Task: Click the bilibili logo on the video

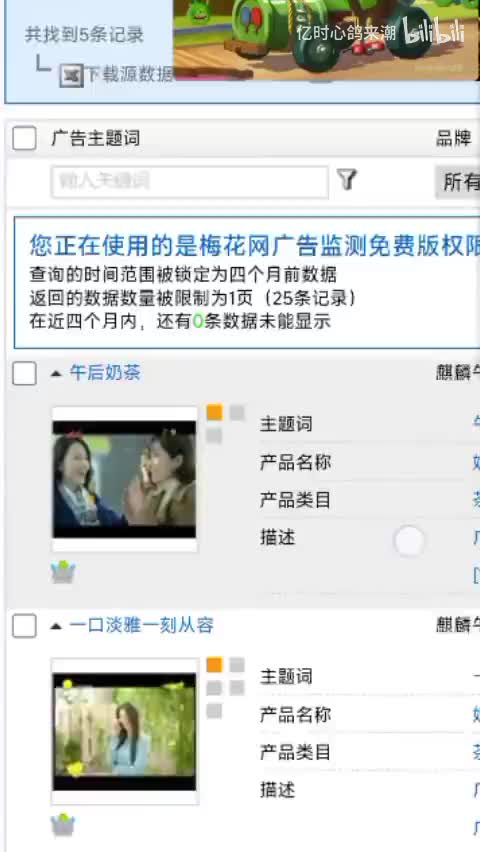Action: click(434, 31)
